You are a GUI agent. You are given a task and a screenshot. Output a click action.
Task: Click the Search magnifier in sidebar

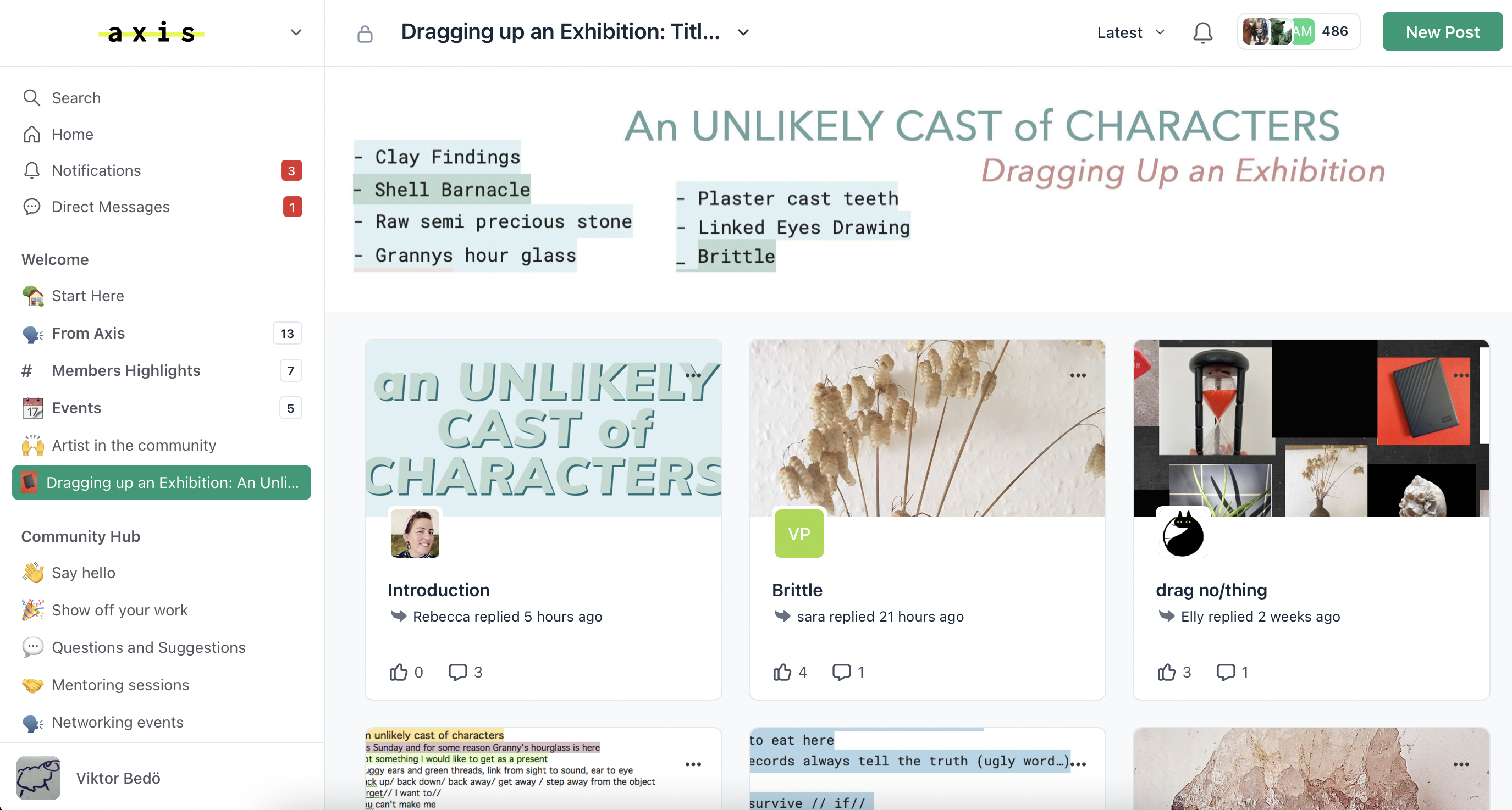point(32,98)
